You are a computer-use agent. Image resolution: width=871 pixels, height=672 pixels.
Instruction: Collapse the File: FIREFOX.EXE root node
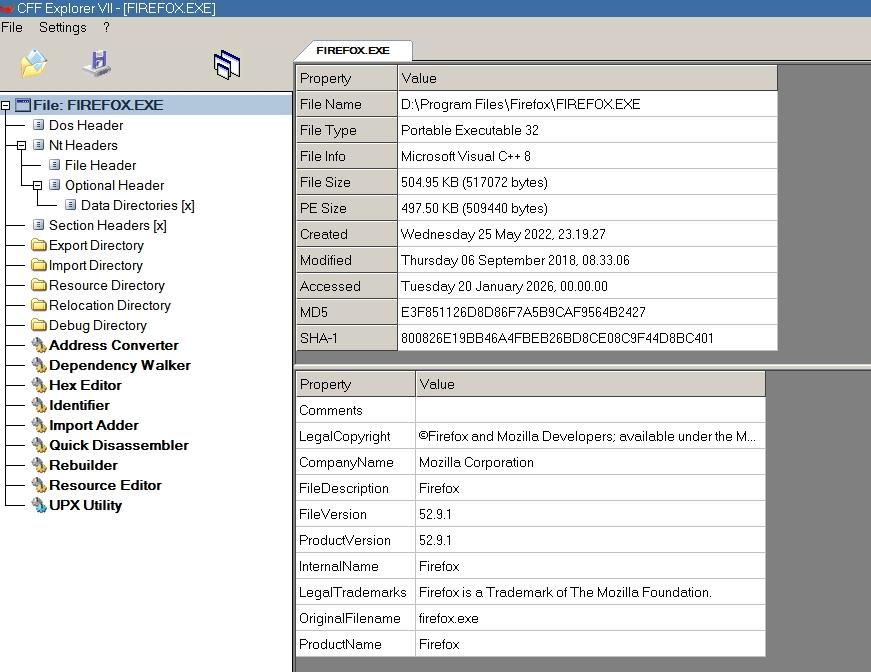pyautogui.click(x=6, y=105)
